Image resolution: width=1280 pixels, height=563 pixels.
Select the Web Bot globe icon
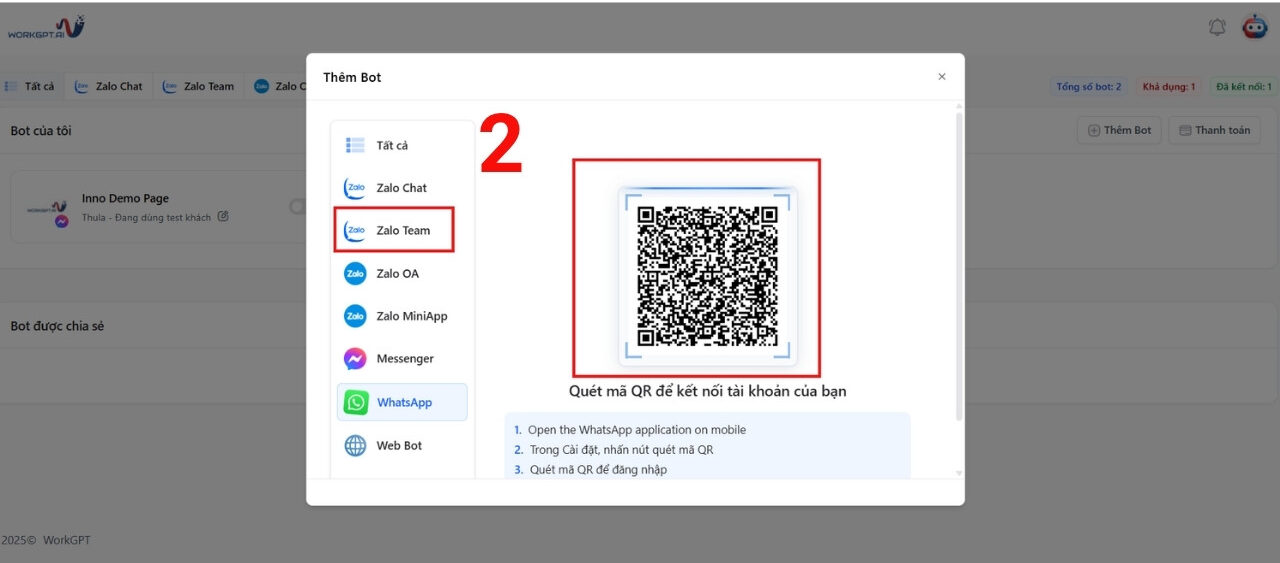(355, 446)
